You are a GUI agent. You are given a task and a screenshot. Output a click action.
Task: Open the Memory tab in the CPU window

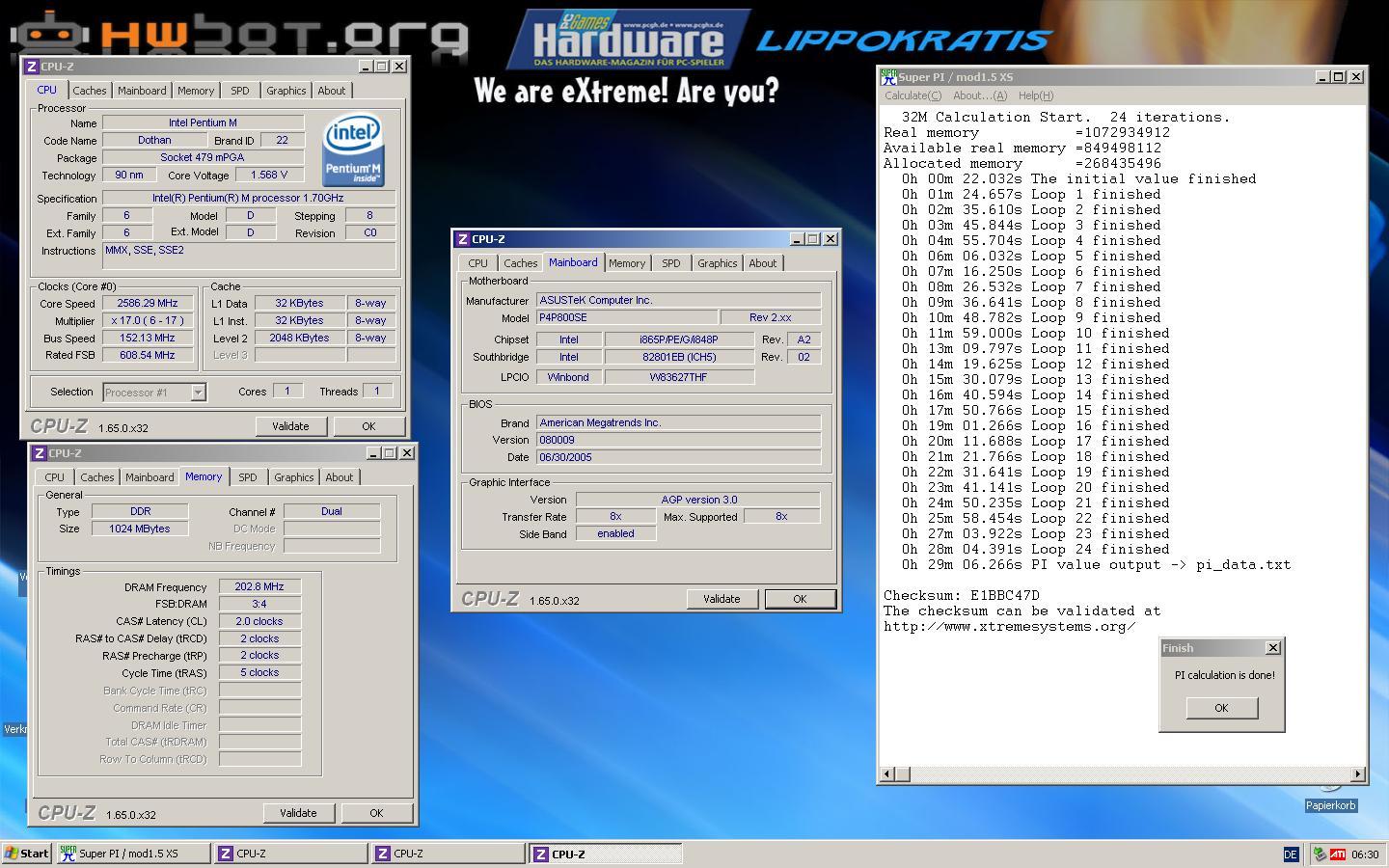pyautogui.click(x=196, y=91)
